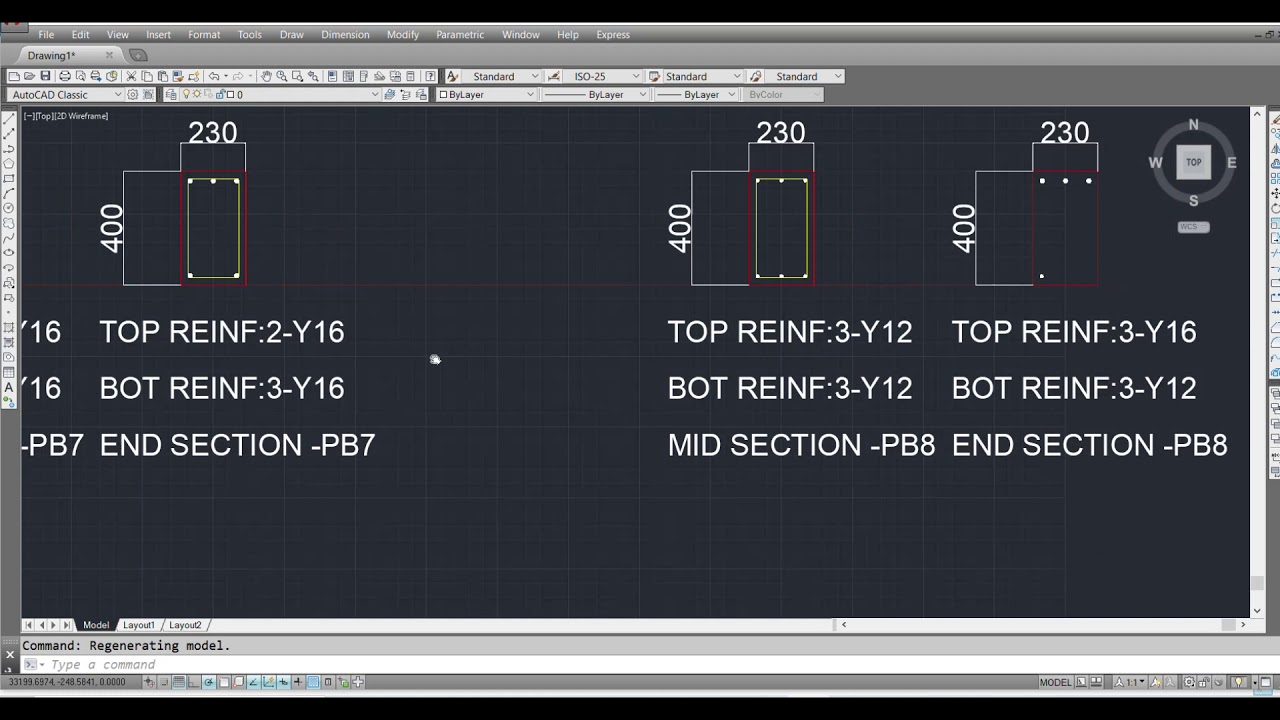Click the Layer Previous icon
This screenshot has width=1280, height=720.
[406, 94]
